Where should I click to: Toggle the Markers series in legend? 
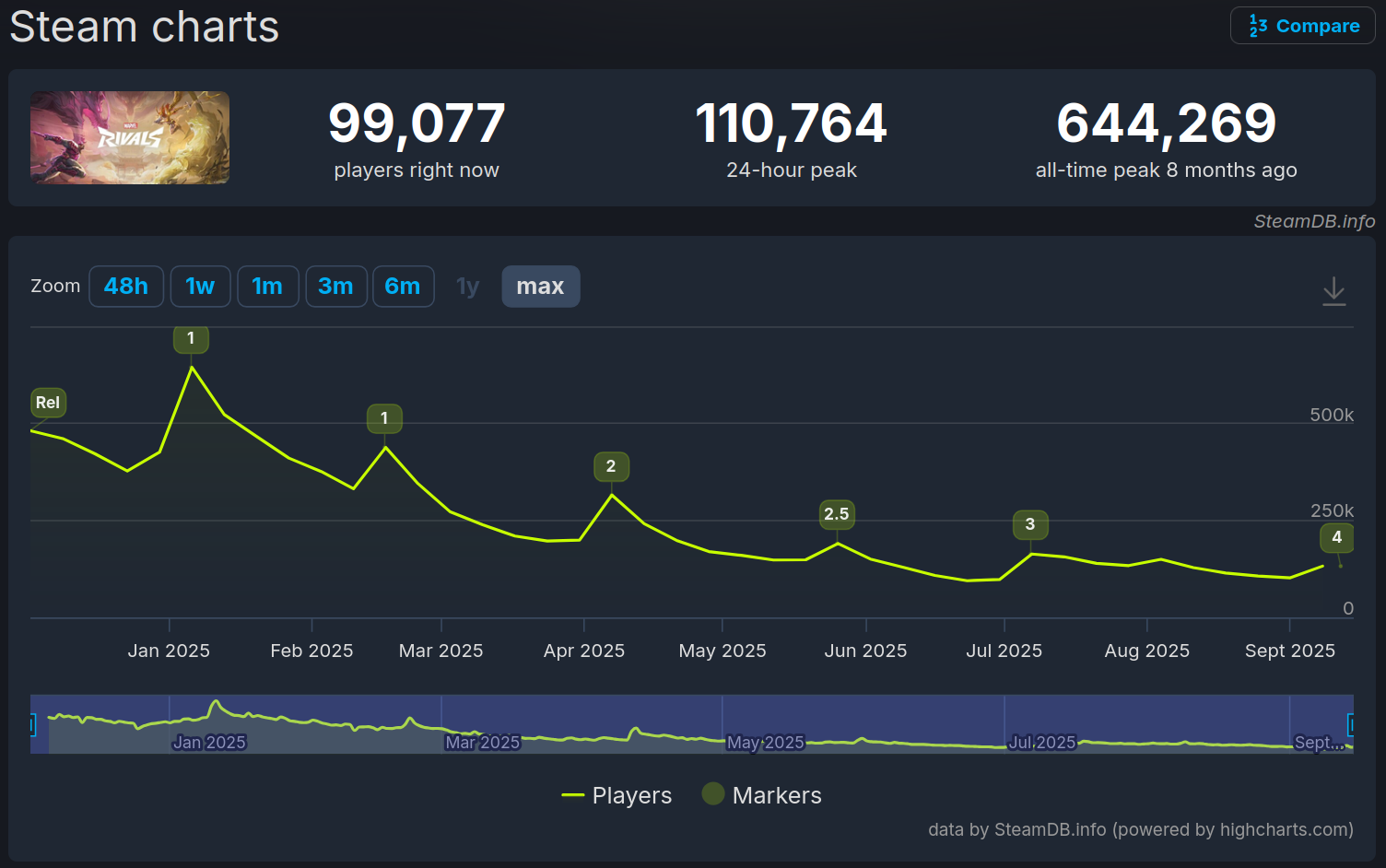click(761, 795)
